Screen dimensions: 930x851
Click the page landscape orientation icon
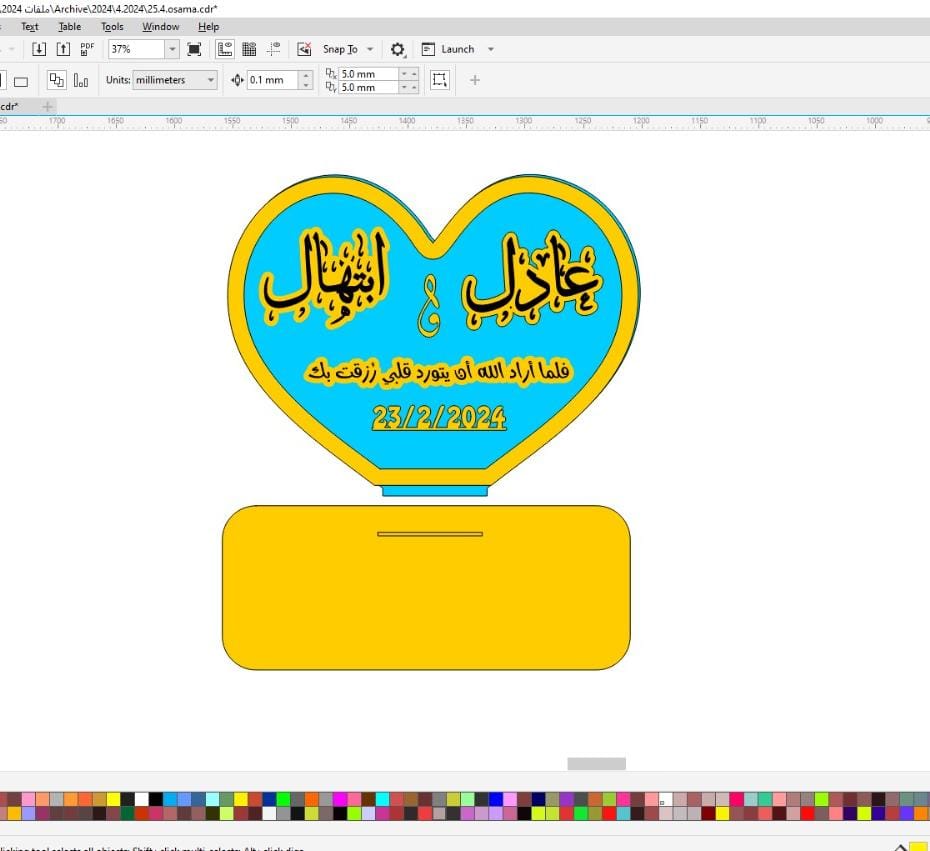(x=21, y=81)
